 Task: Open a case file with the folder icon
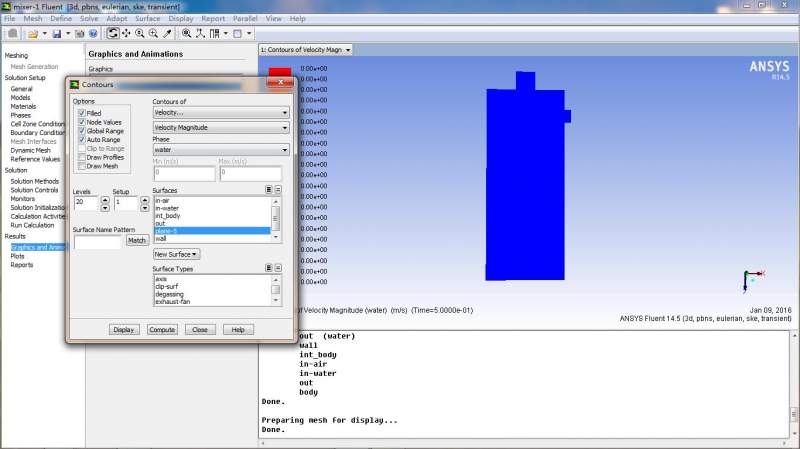pos(33,34)
